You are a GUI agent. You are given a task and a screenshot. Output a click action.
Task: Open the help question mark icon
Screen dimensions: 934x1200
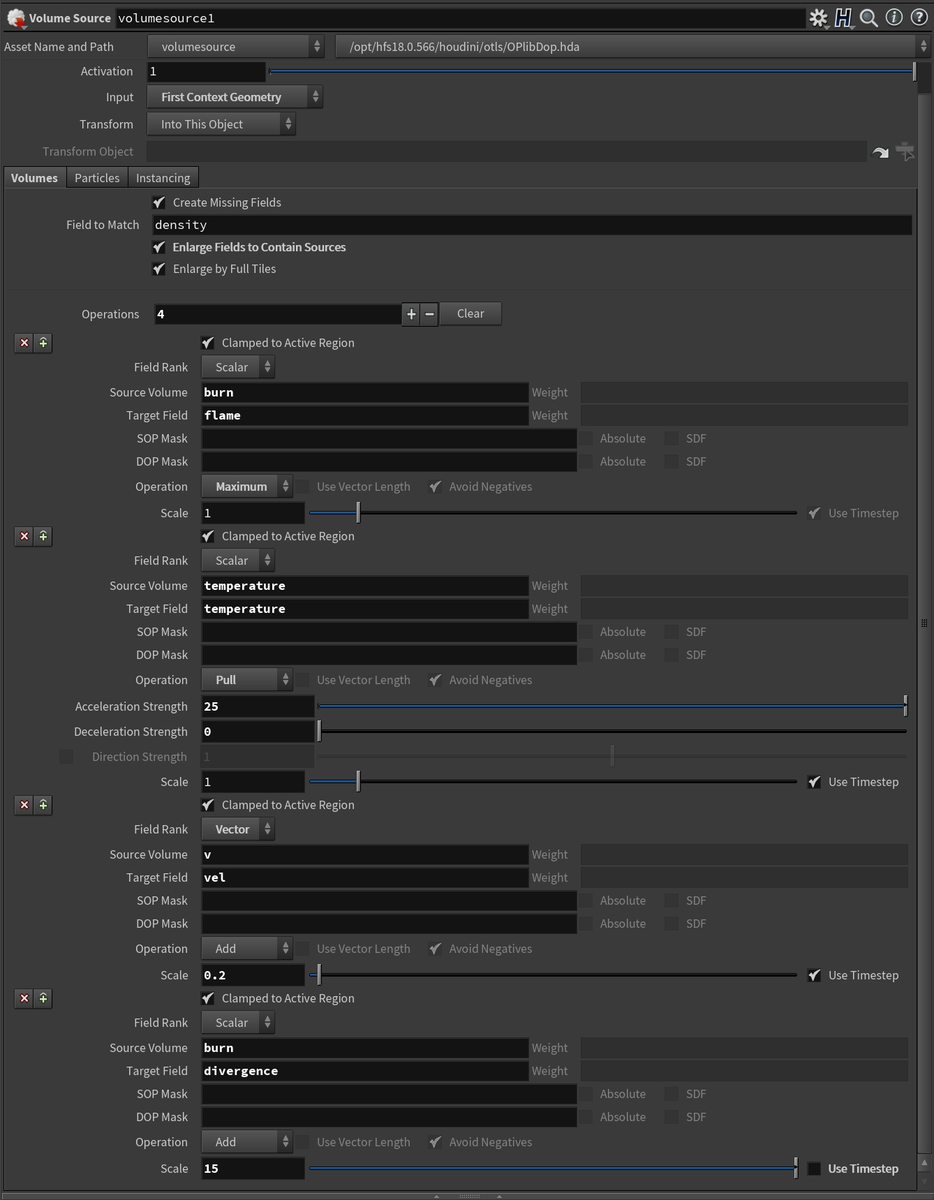coord(918,18)
